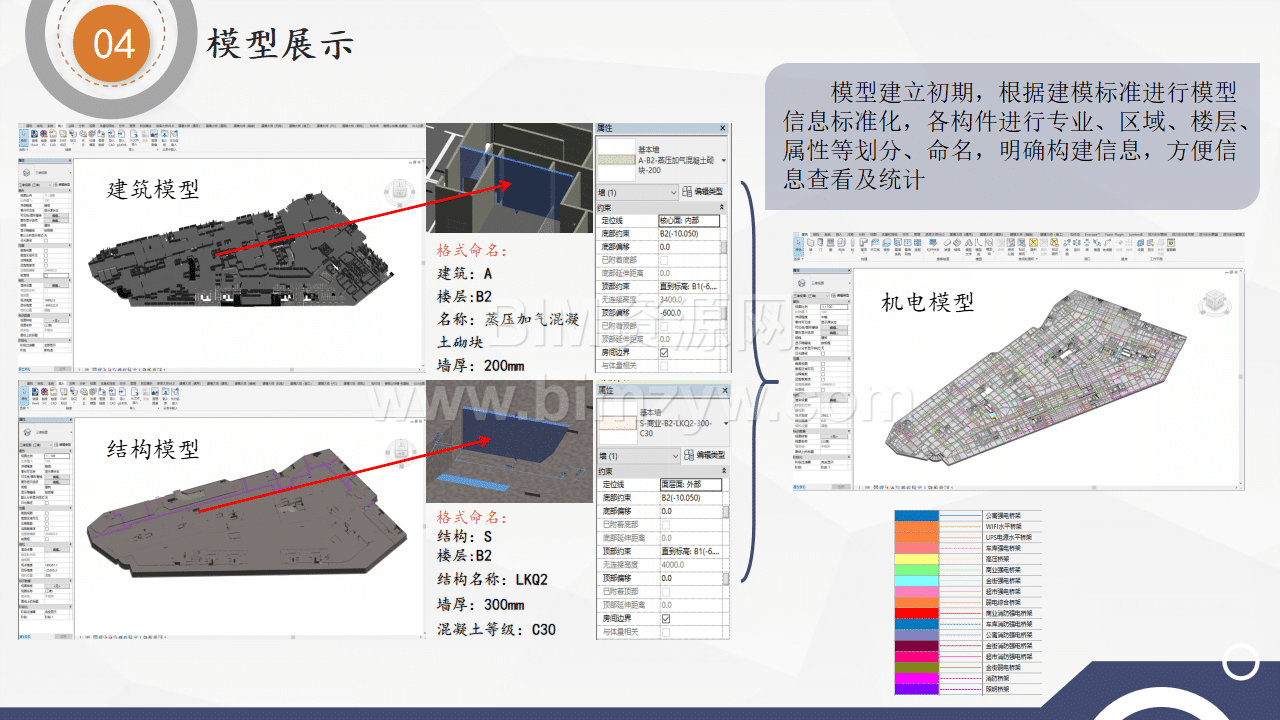Switch to 结构 ribbon tab in MEP window
Image resolution: width=1280 pixels, height=720 pixels.
[x=816, y=234]
